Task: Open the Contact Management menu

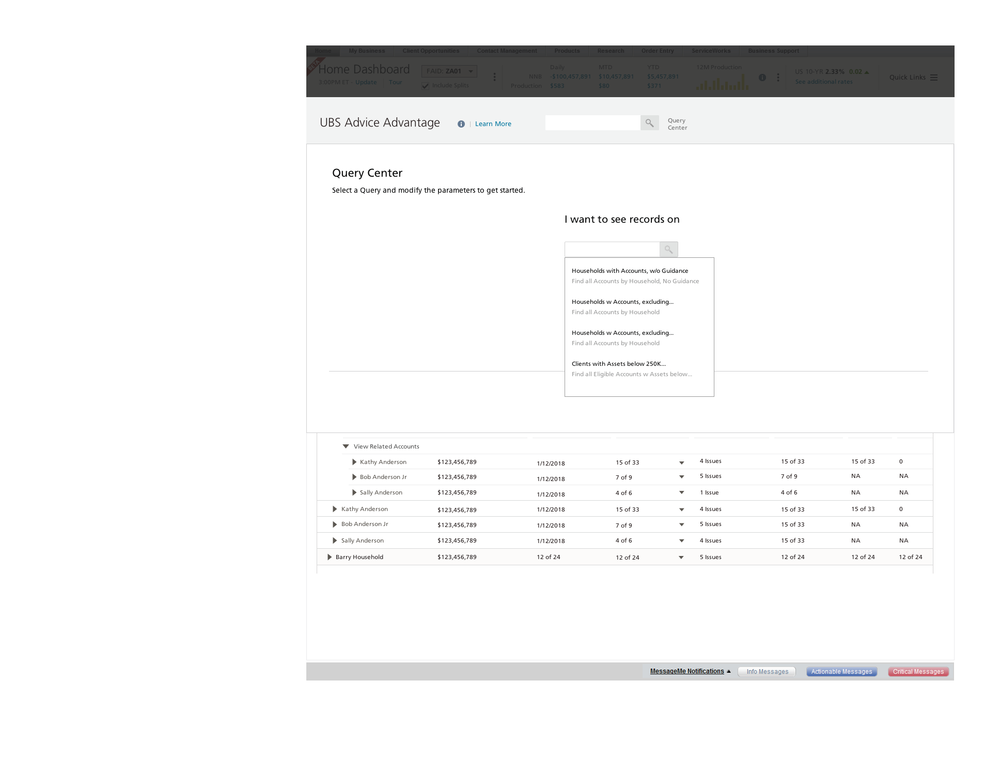Action: point(507,51)
